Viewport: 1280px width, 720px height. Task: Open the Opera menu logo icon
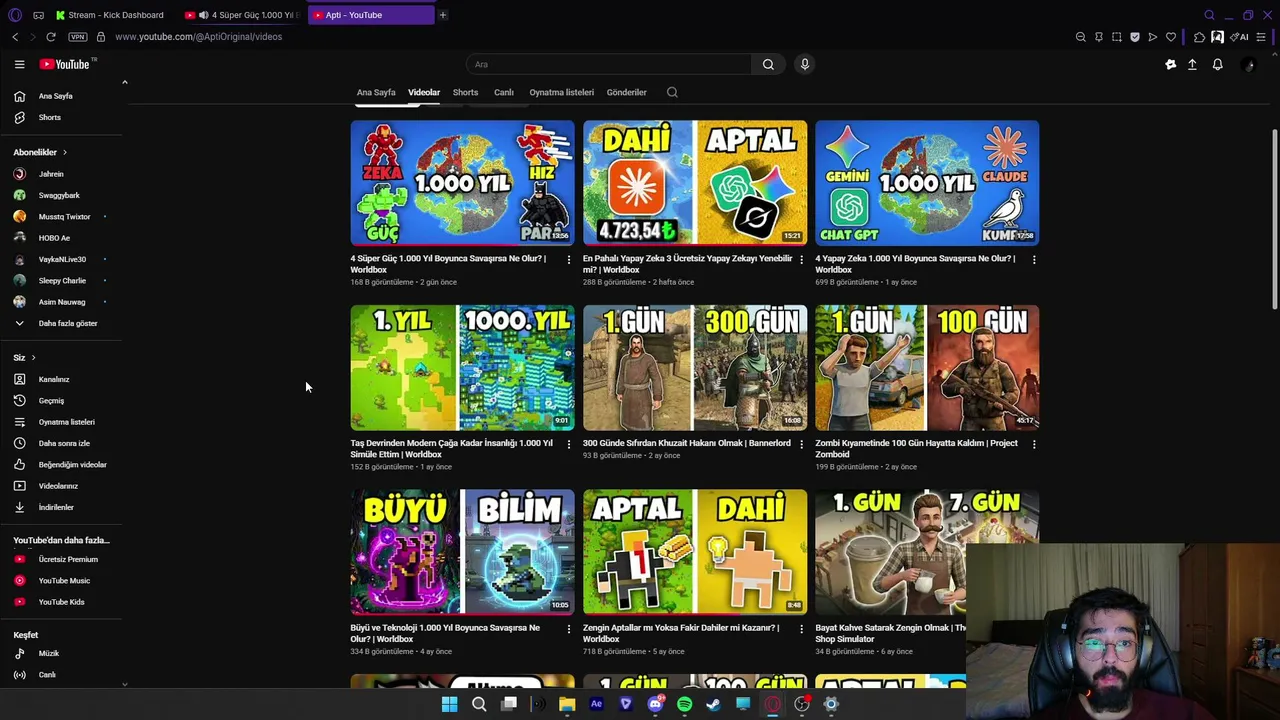pos(15,15)
